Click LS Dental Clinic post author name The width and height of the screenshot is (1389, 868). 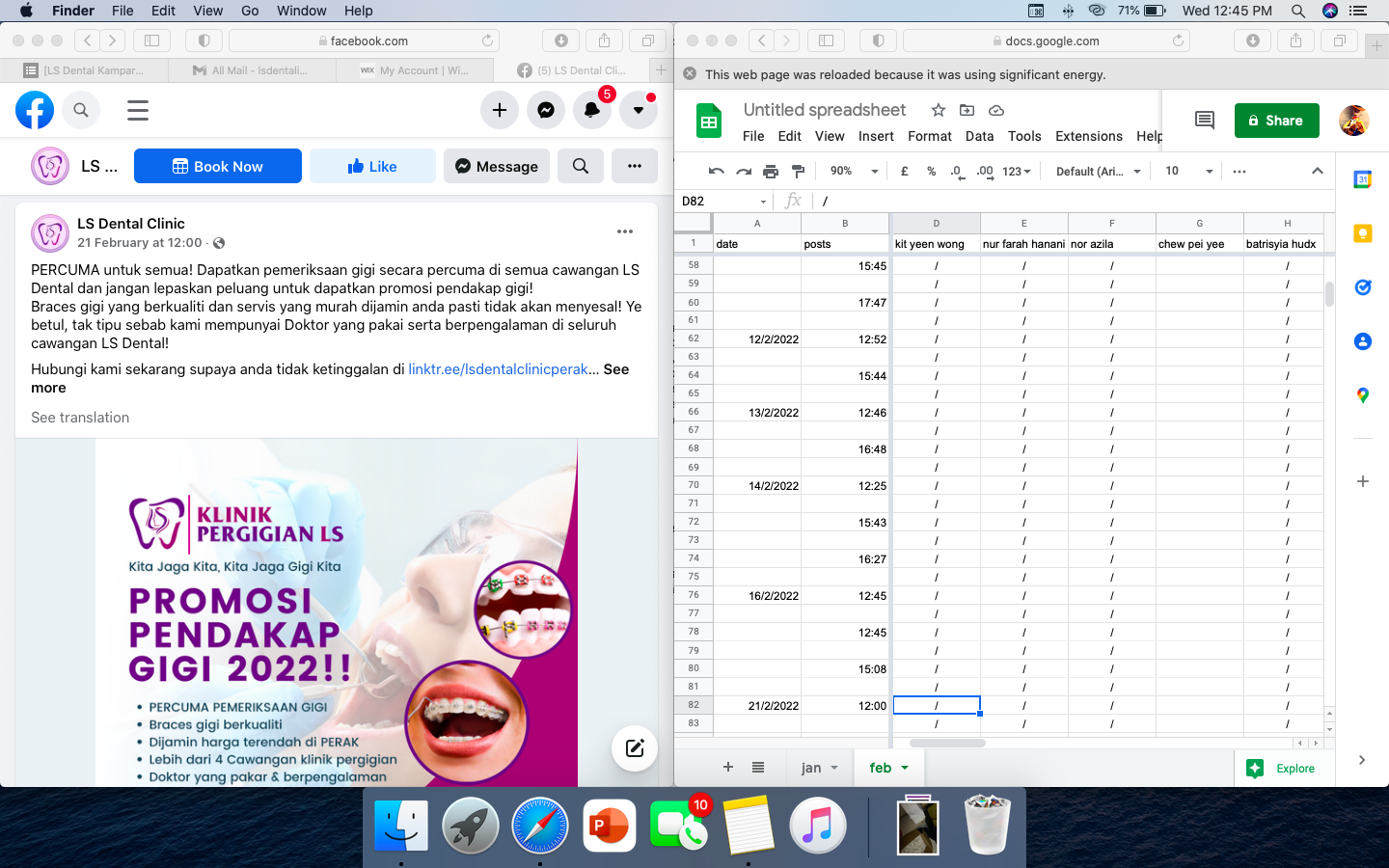pyautogui.click(x=131, y=224)
